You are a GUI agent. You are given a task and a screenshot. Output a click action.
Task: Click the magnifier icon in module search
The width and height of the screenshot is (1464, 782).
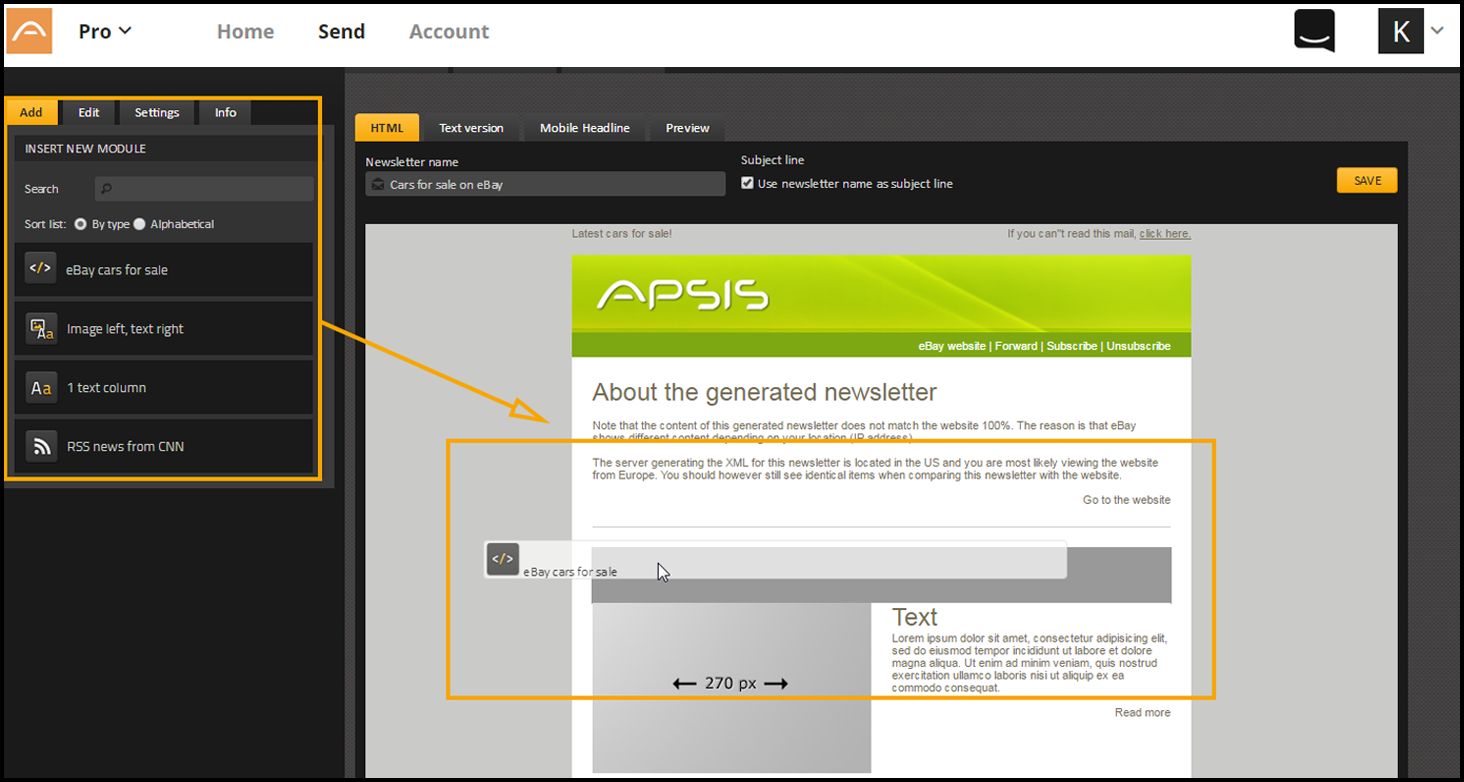(107, 189)
